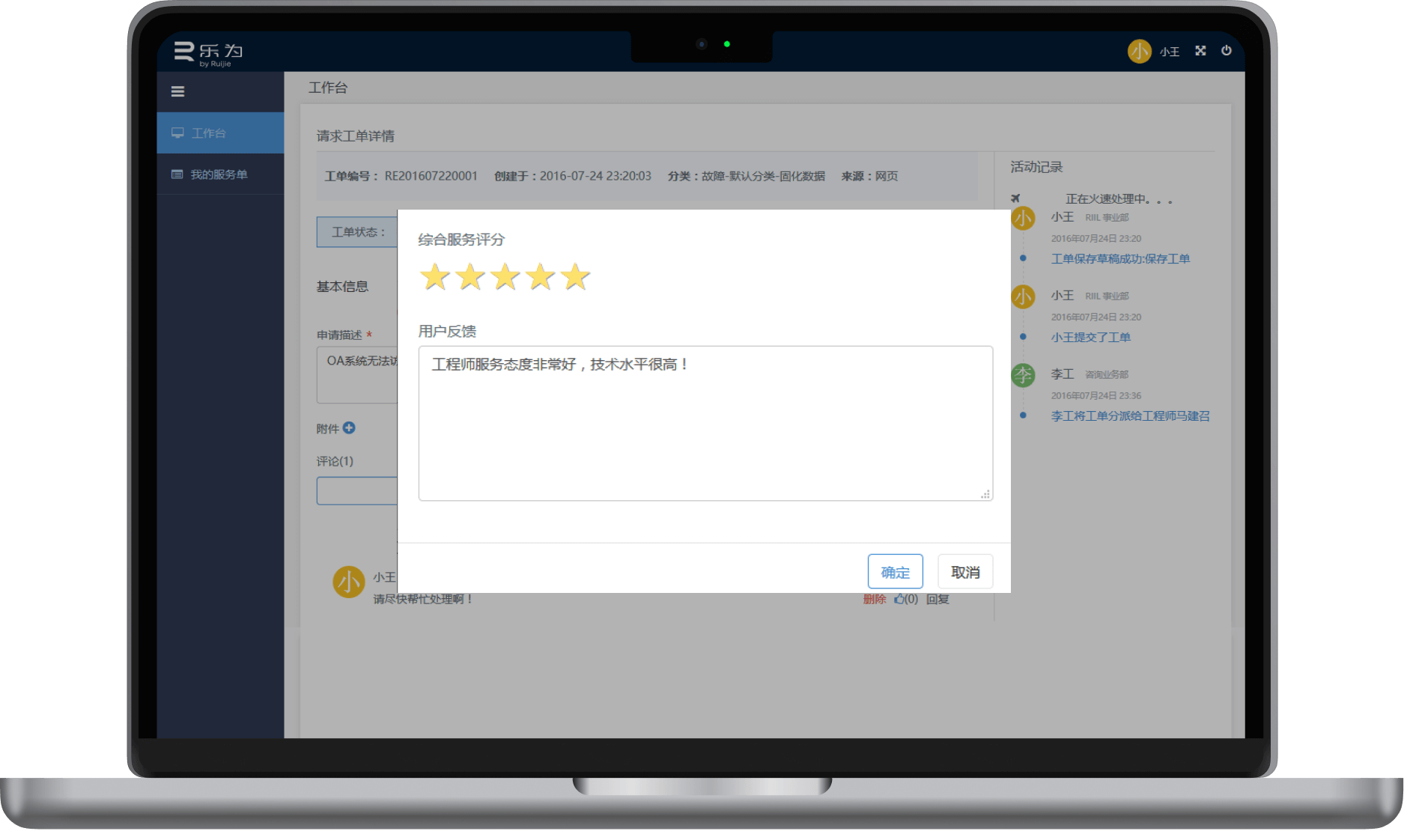Add attachment with the plus icon

pos(349,428)
